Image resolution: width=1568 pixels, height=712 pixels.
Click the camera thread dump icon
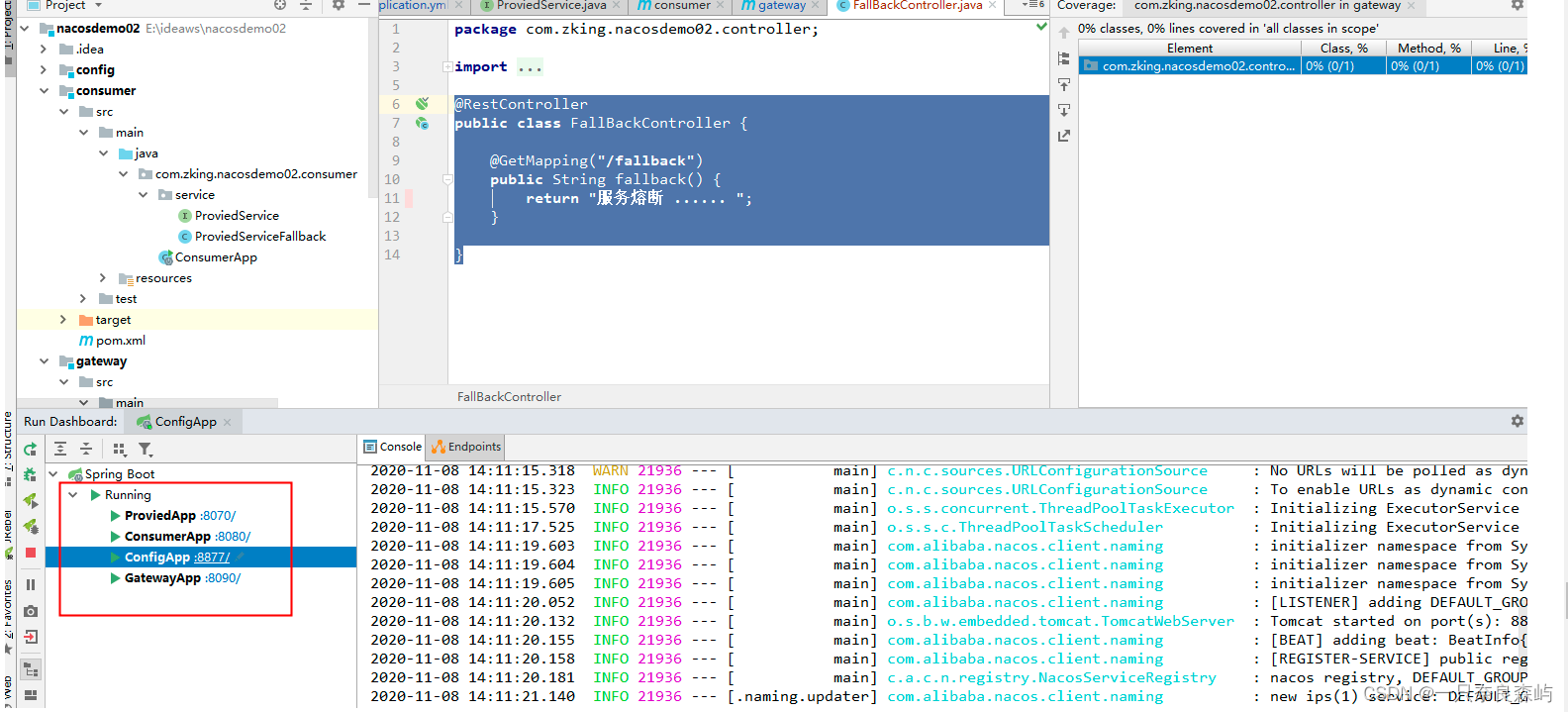pyautogui.click(x=31, y=611)
